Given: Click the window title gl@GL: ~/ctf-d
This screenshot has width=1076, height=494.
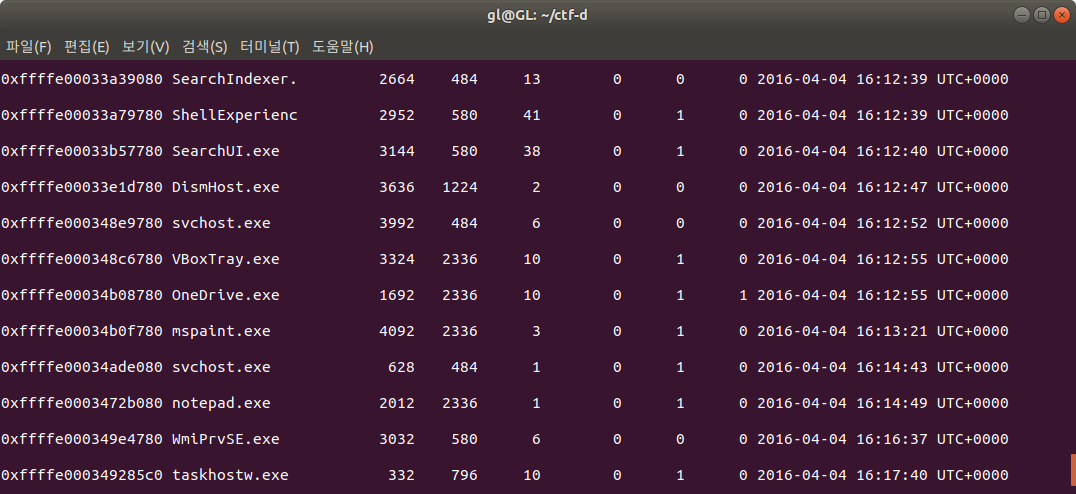Looking at the screenshot, I should click(x=537, y=14).
